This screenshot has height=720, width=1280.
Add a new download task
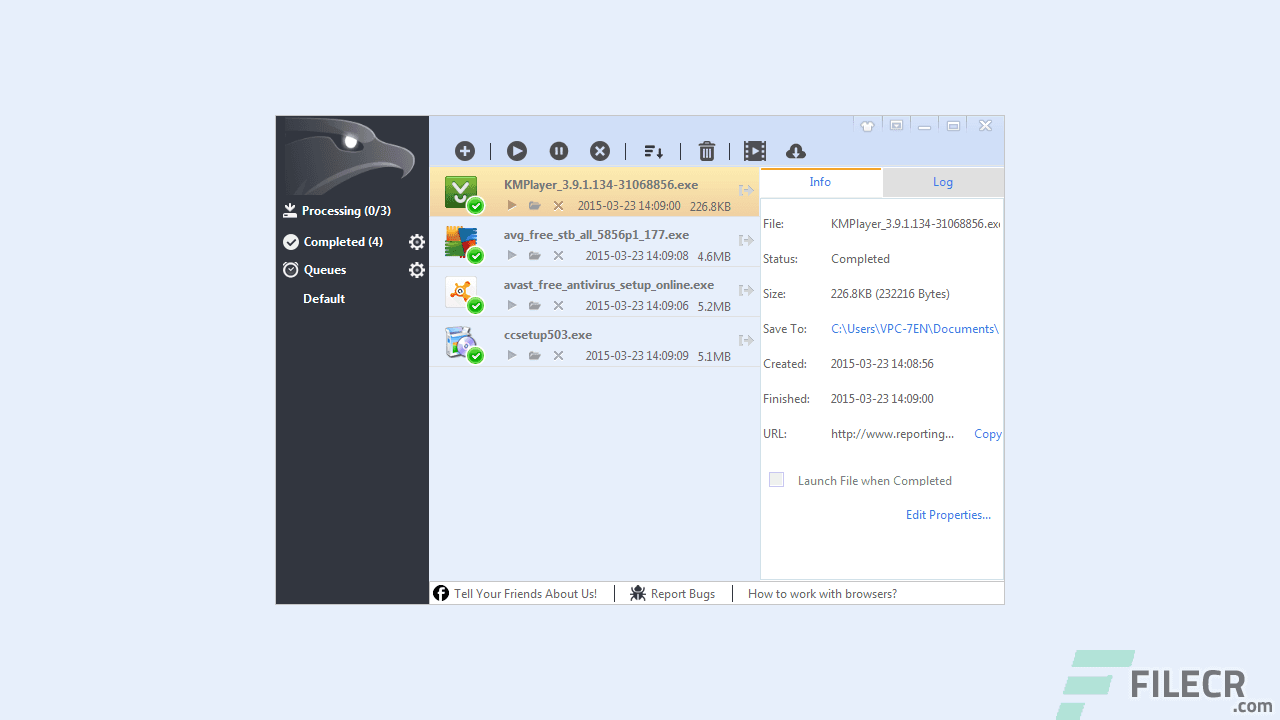[464, 150]
